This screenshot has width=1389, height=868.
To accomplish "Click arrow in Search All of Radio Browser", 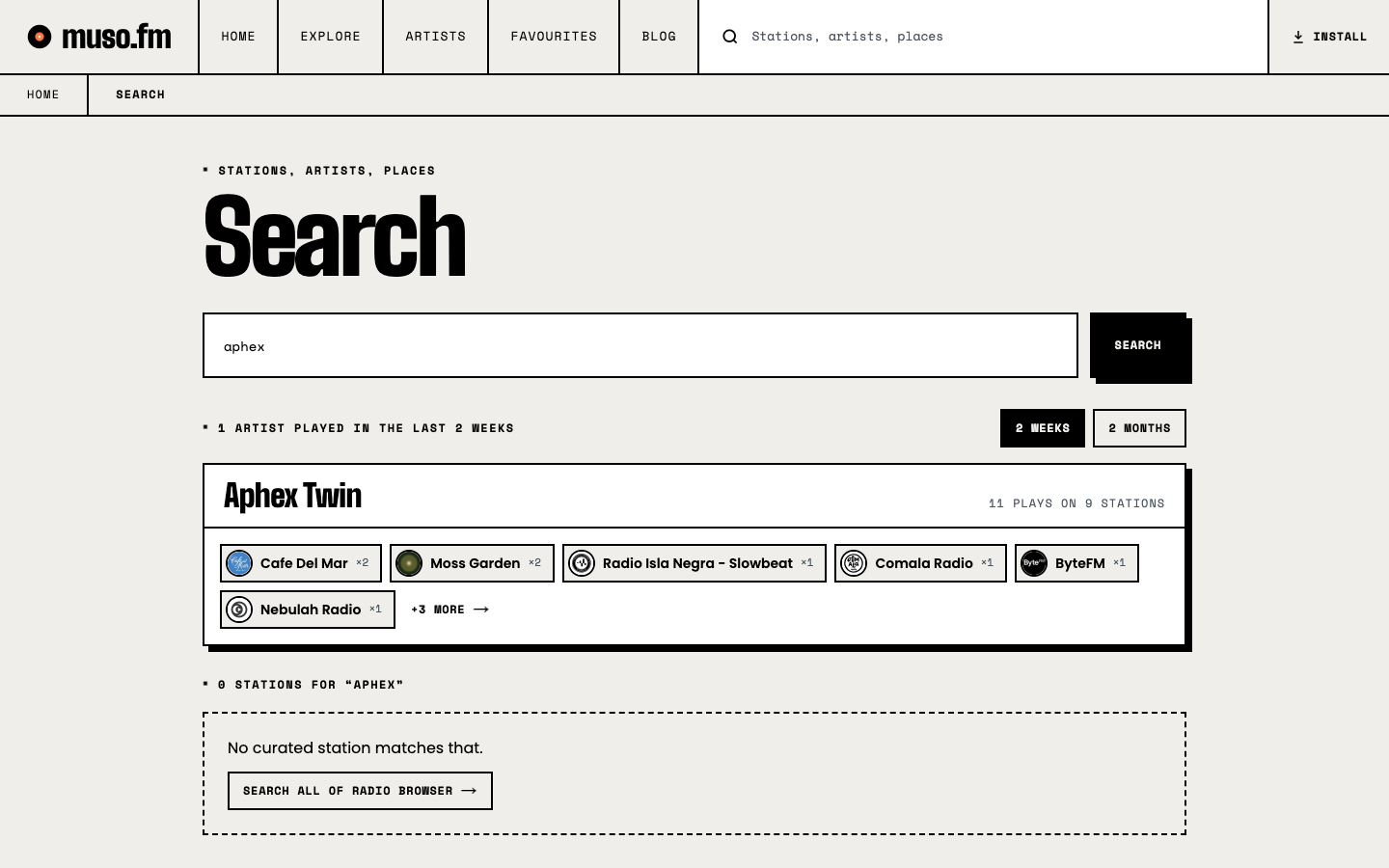I will [469, 791].
